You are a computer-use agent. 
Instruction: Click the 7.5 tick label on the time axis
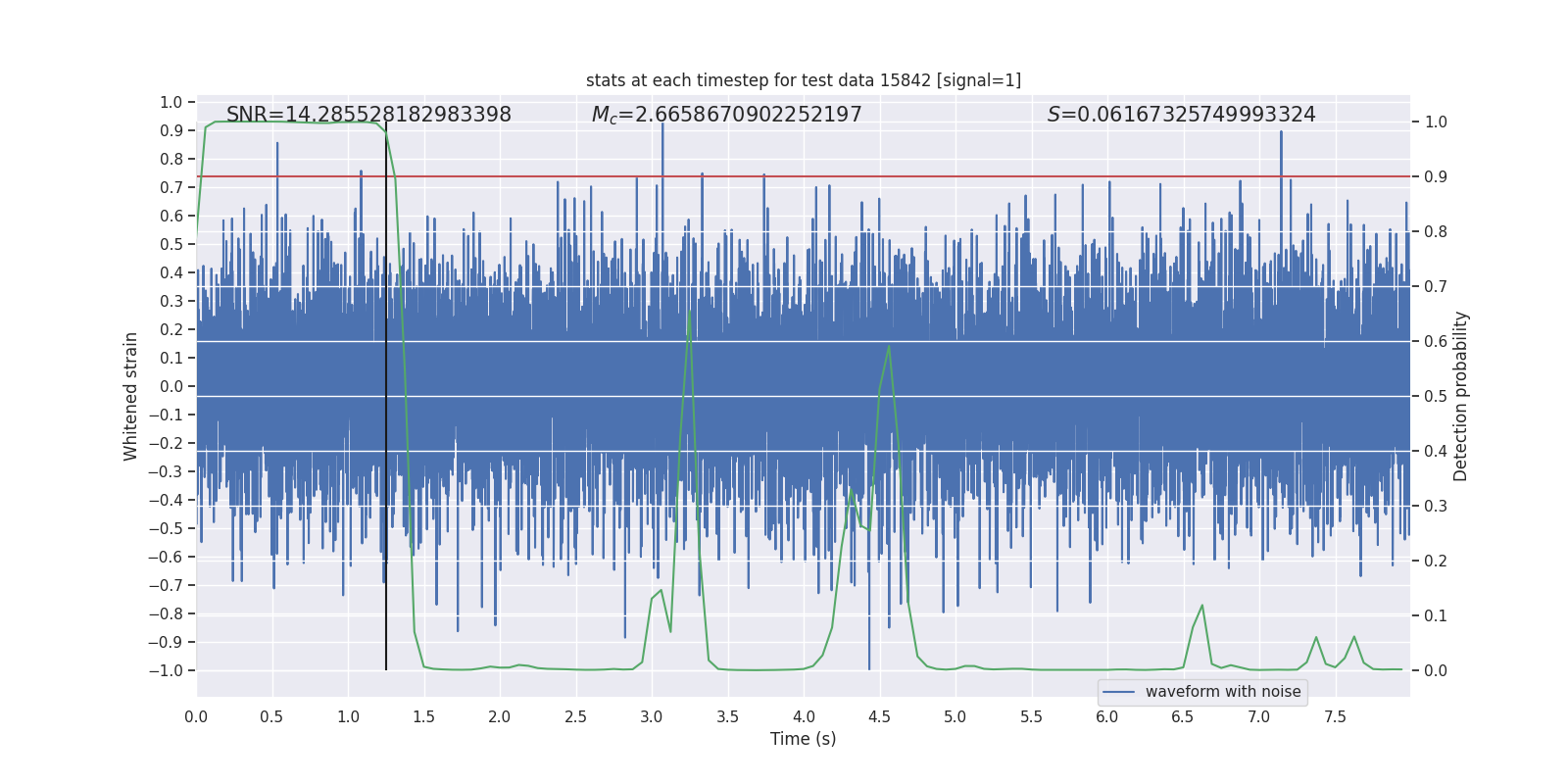pyautogui.click(x=1335, y=716)
